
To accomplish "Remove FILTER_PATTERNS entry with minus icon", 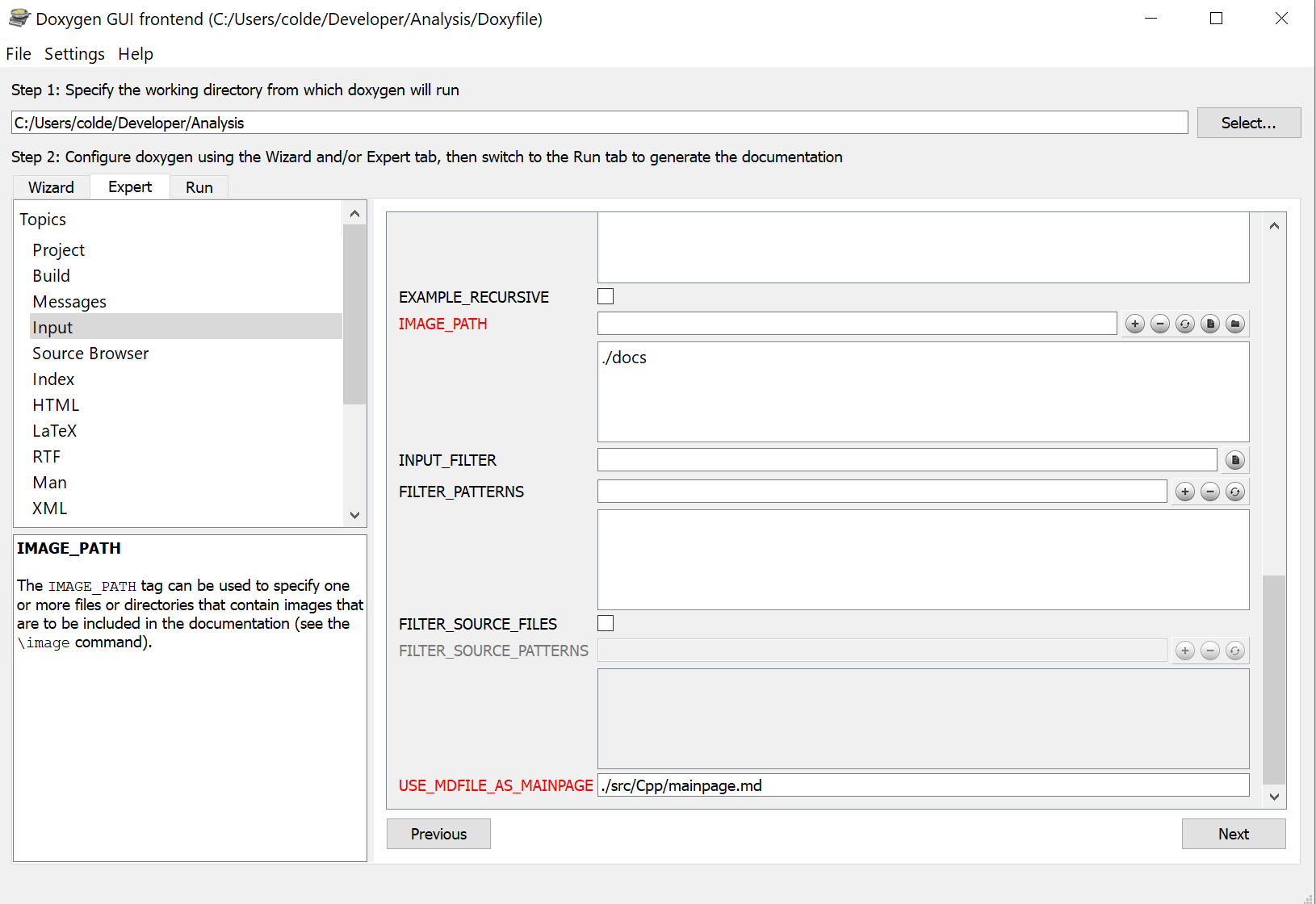I will click(1210, 492).
